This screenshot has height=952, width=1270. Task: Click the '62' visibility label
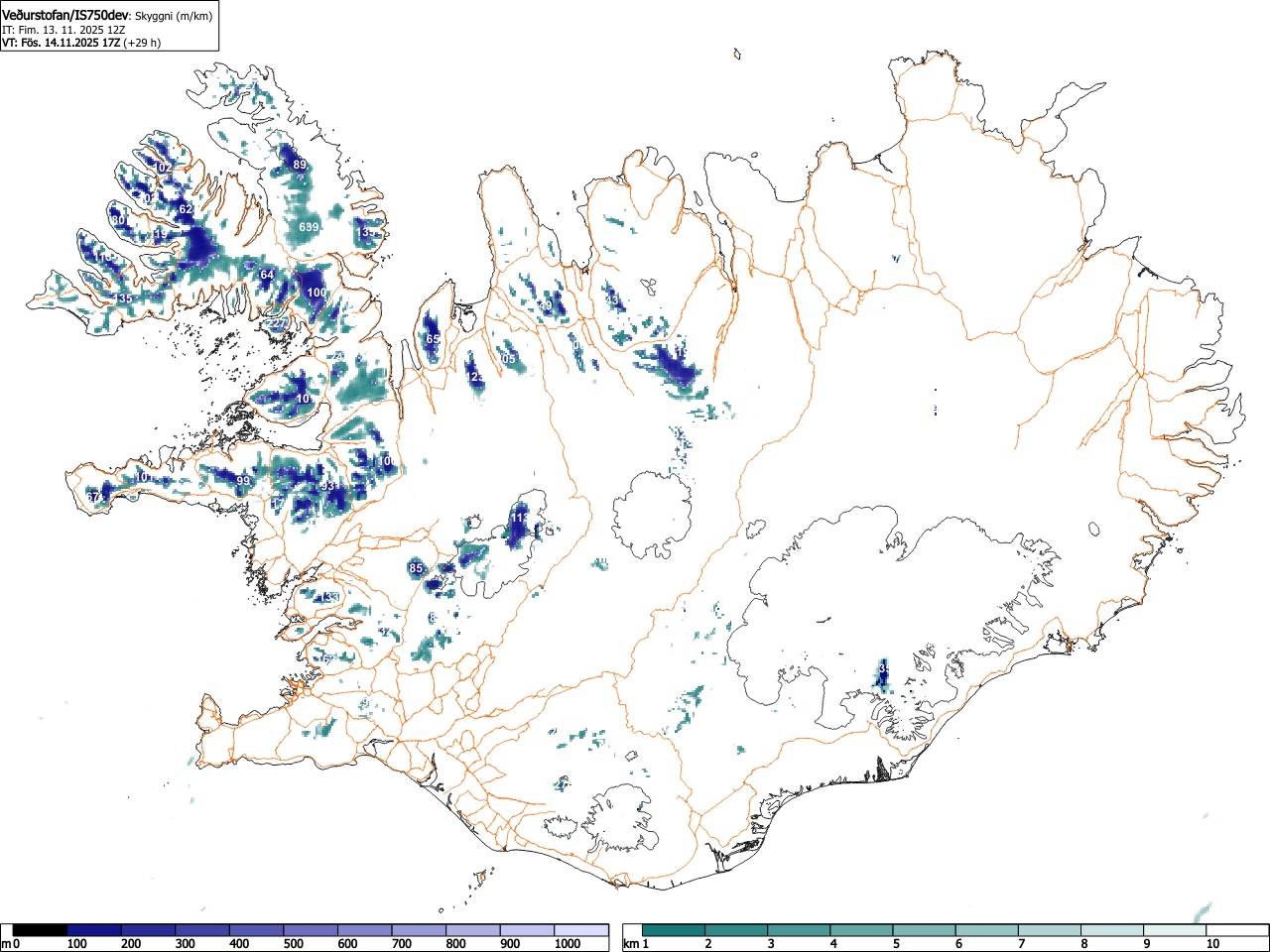(186, 209)
